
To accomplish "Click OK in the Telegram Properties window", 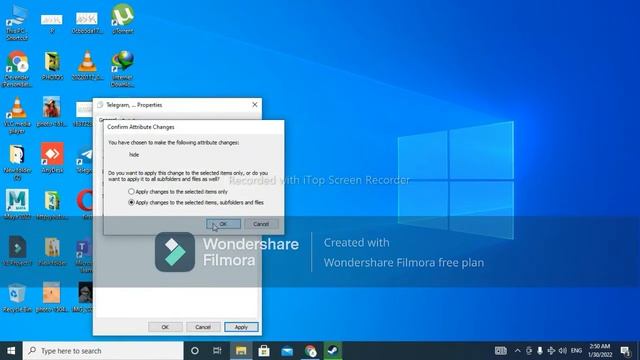I will click(165, 327).
